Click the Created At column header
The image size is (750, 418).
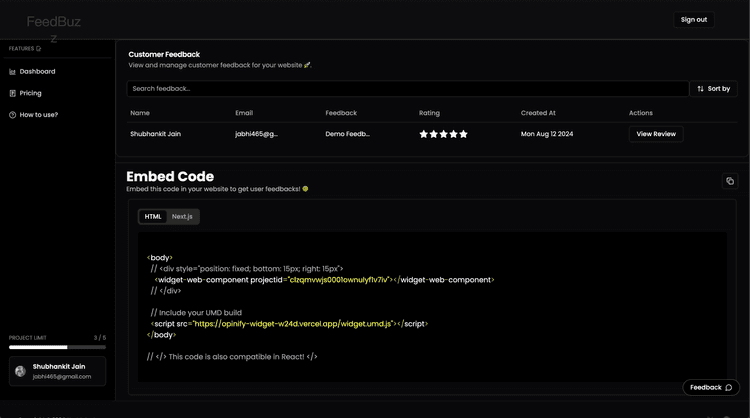point(538,113)
